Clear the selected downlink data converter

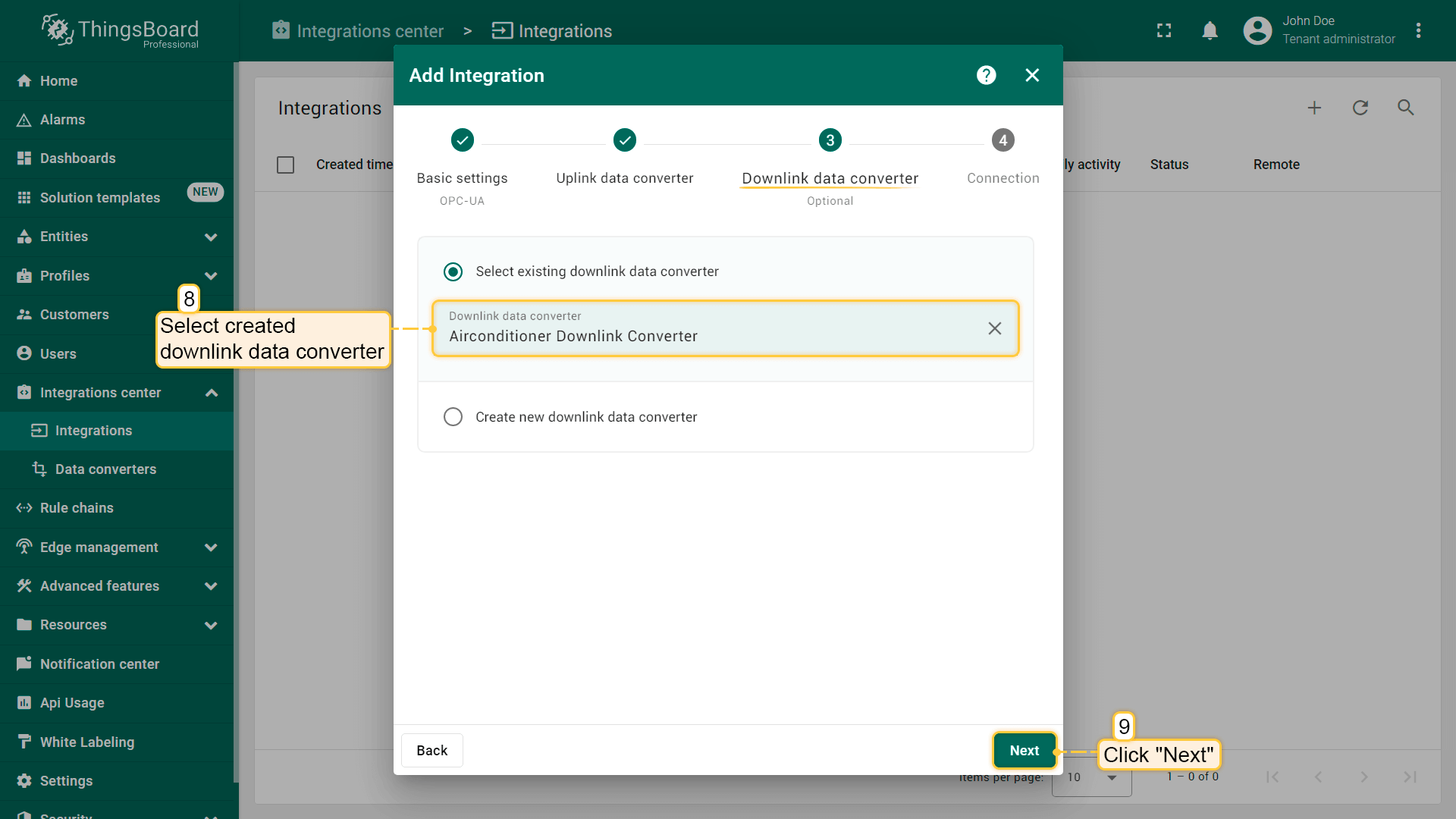(x=994, y=328)
